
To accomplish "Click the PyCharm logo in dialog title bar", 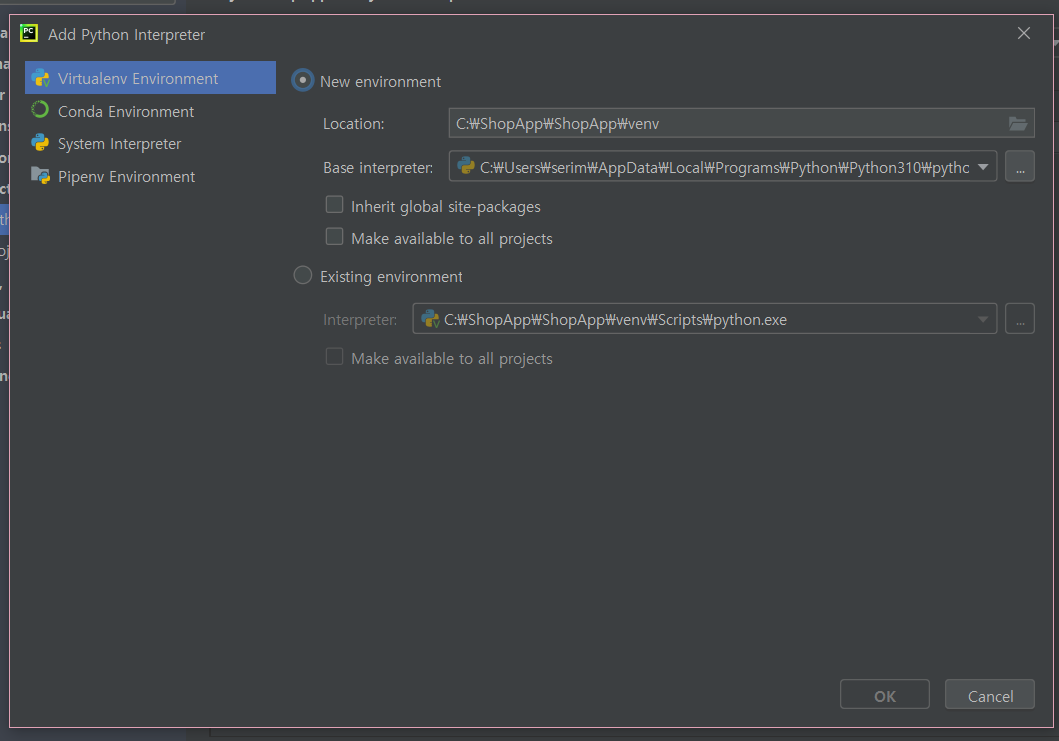I will click(28, 33).
